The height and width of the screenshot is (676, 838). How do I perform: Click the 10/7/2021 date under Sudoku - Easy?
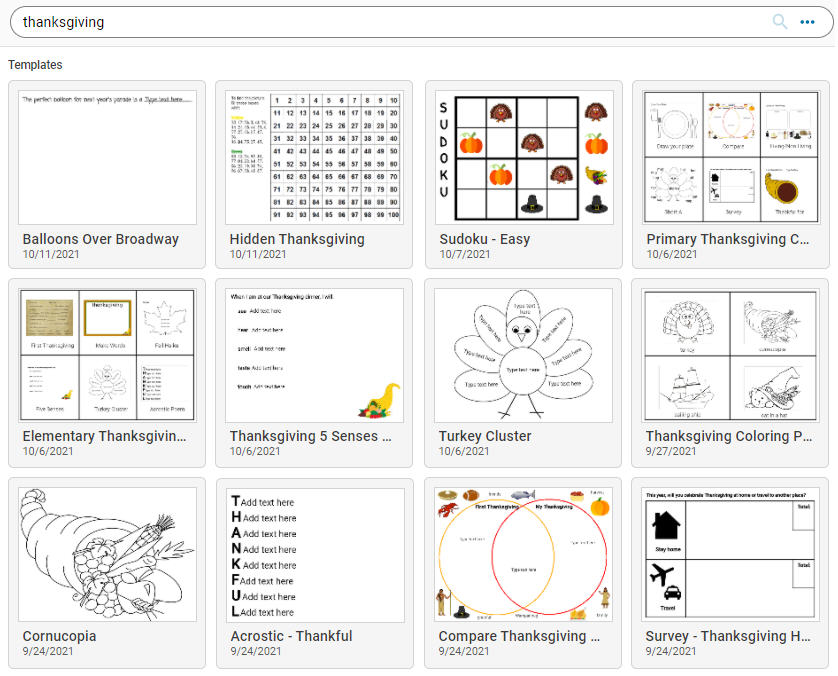click(x=464, y=254)
